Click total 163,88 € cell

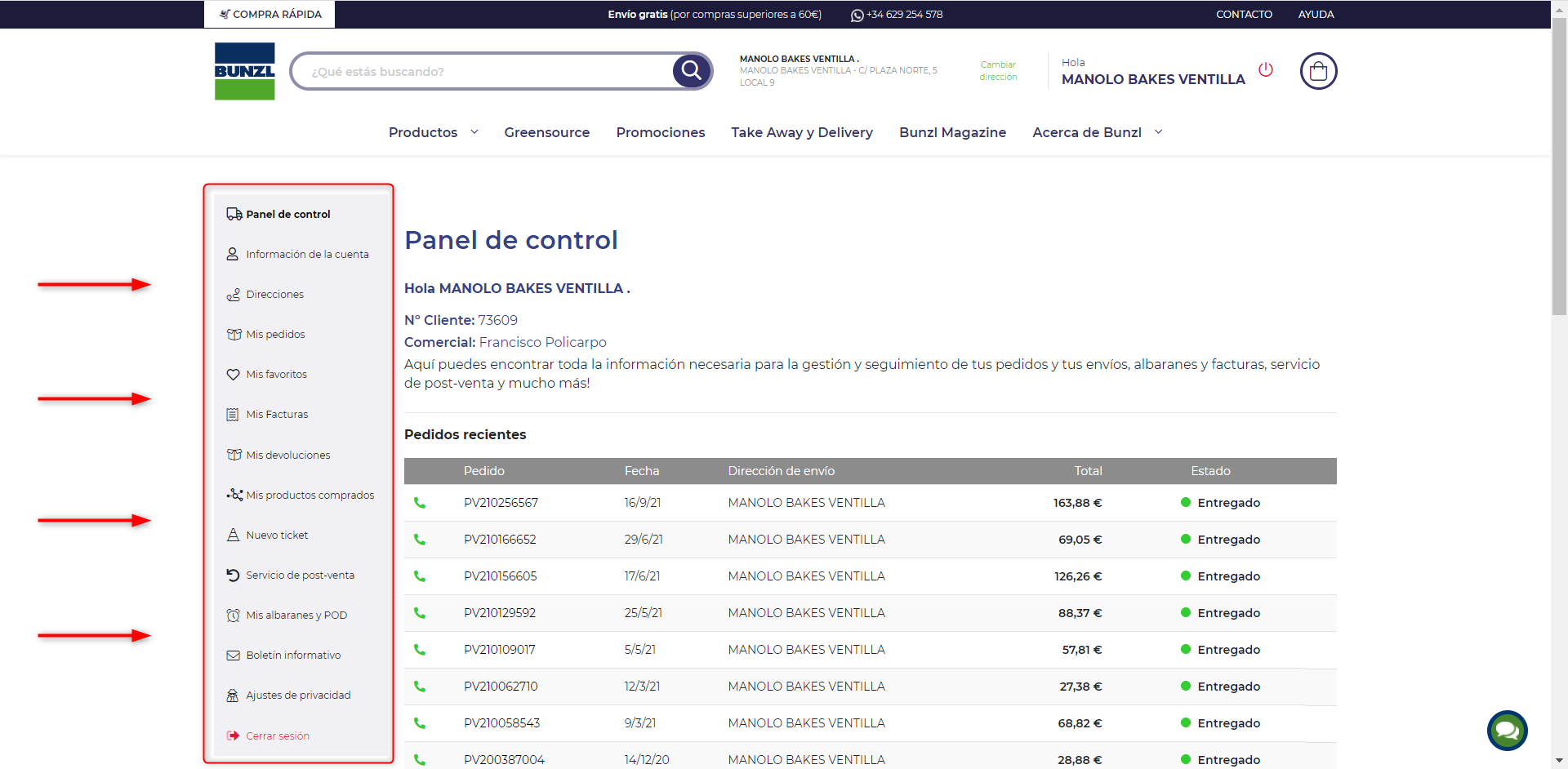click(x=1077, y=503)
